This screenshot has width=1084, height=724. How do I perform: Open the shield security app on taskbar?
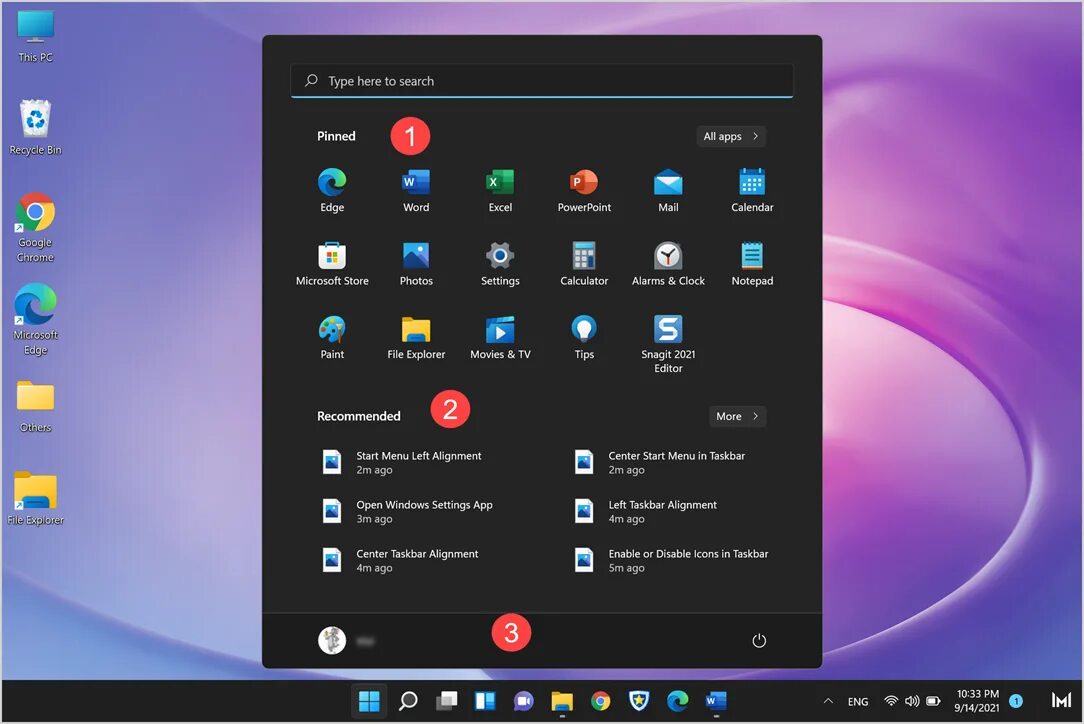coord(639,701)
